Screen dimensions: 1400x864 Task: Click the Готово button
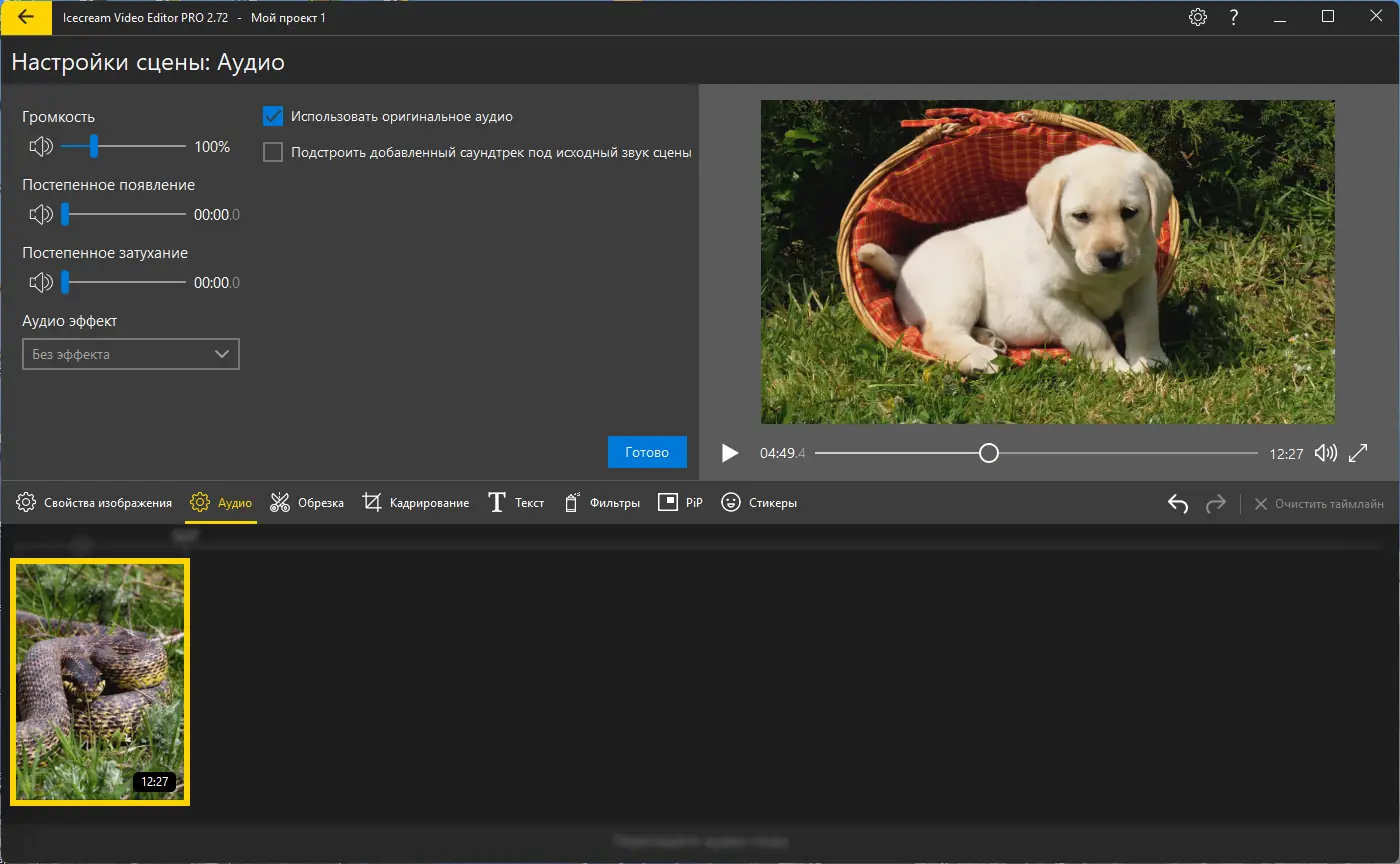(x=647, y=452)
